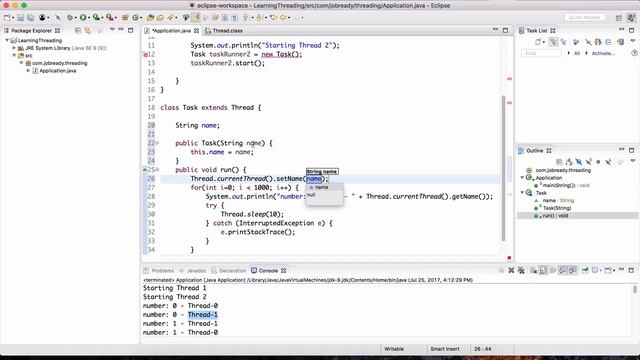Toggle Scroll Lock in Console toolbar
Viewport: 640px width, 360px height.
tap(543, 270)
